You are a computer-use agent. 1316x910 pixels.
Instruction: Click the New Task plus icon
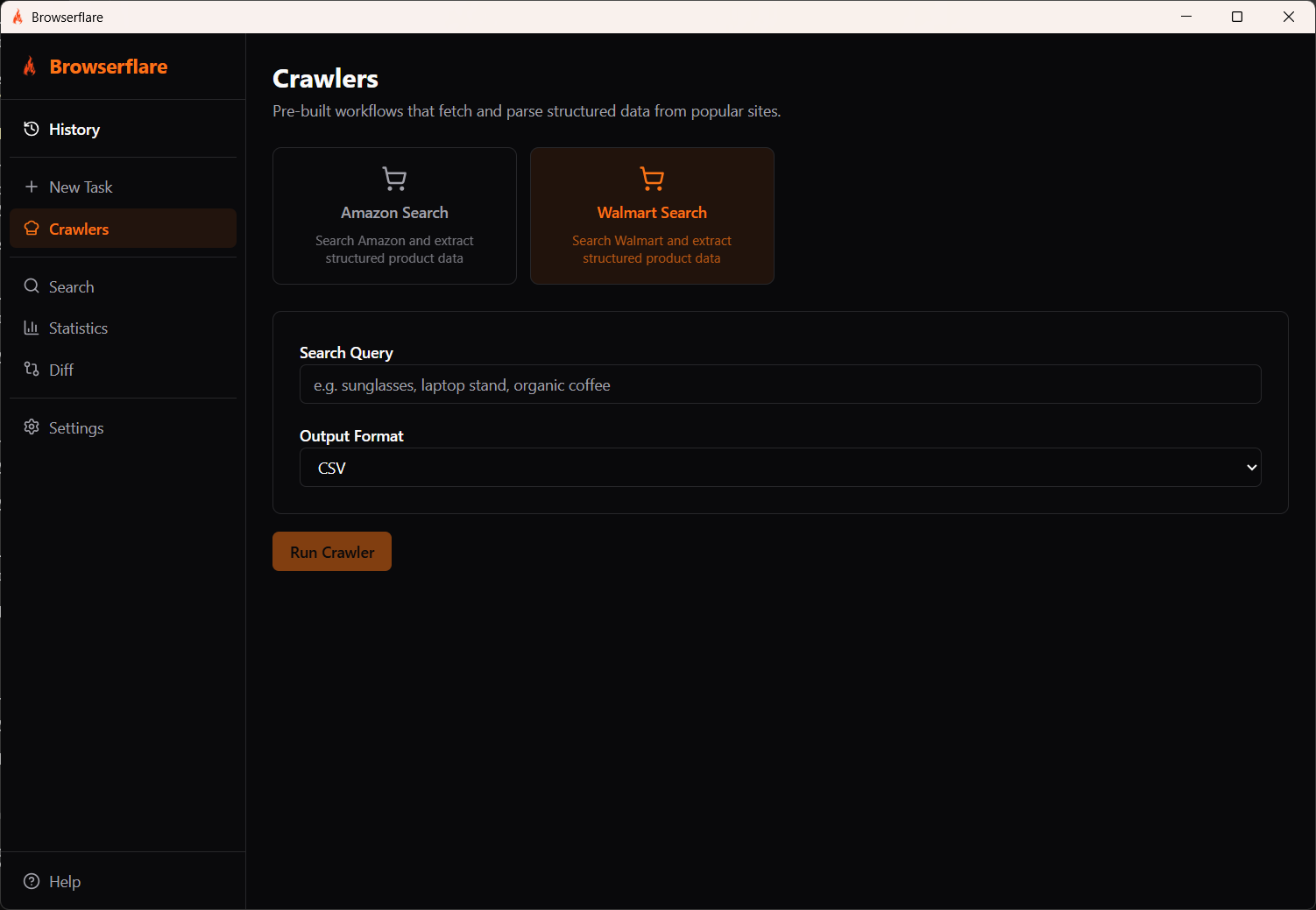32,187
